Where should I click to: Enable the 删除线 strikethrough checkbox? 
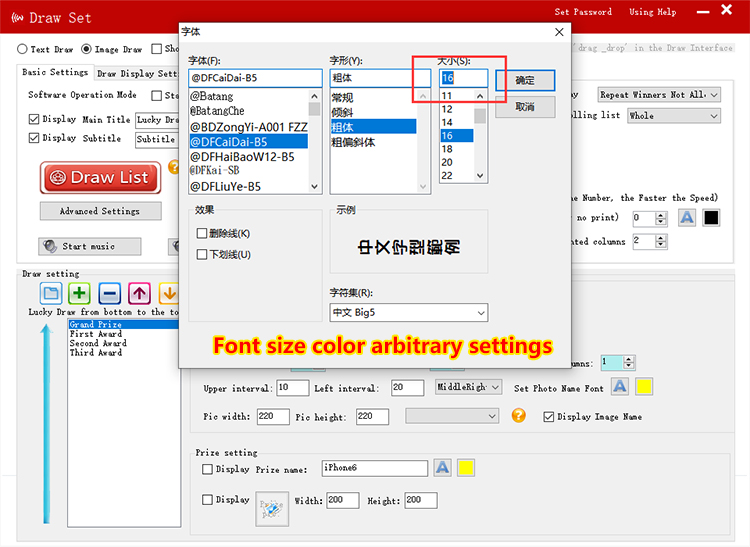[203, 233]
